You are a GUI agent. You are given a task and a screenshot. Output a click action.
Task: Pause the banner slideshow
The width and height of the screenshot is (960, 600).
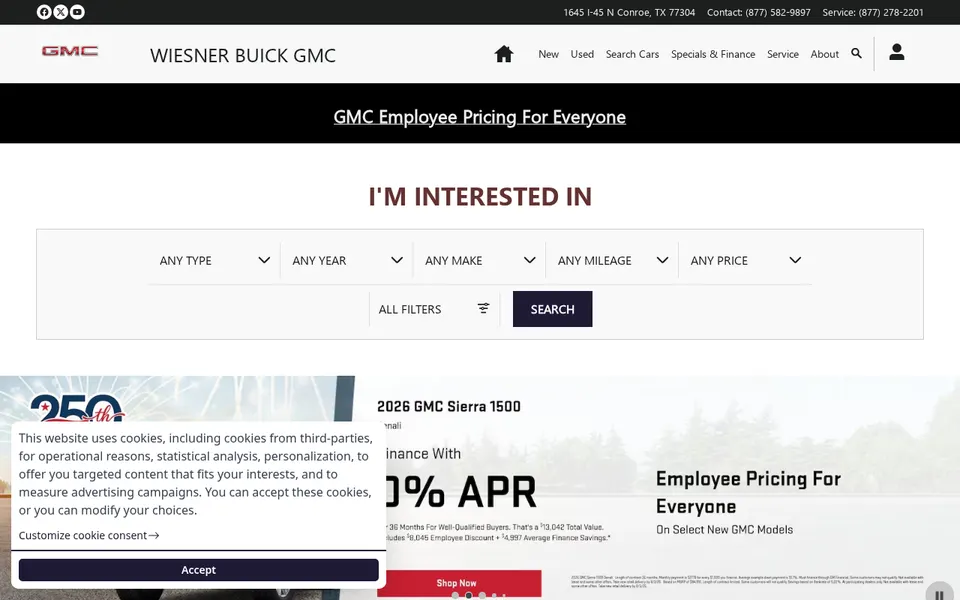click(940, 594)
